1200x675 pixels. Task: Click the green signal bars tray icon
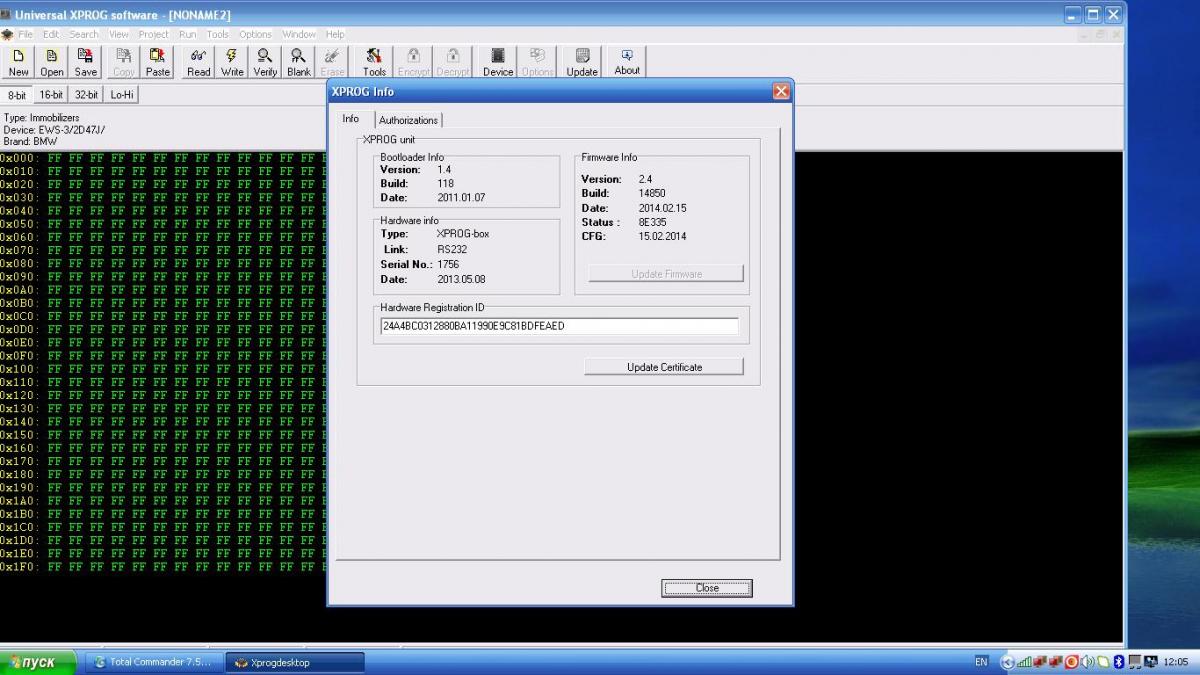[1024, 662]
